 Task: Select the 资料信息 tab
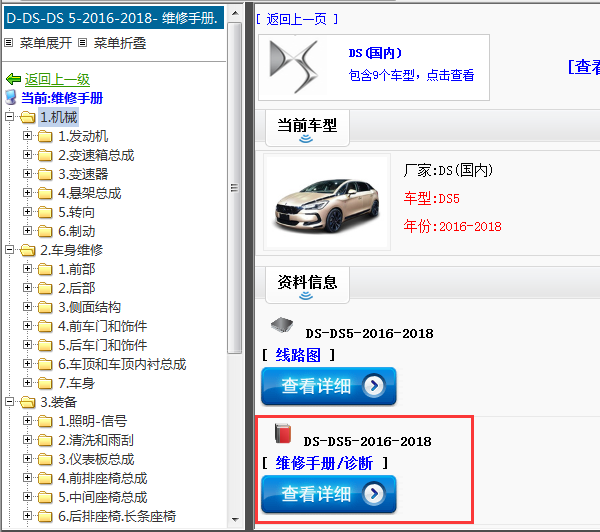[x=307, y=285]
